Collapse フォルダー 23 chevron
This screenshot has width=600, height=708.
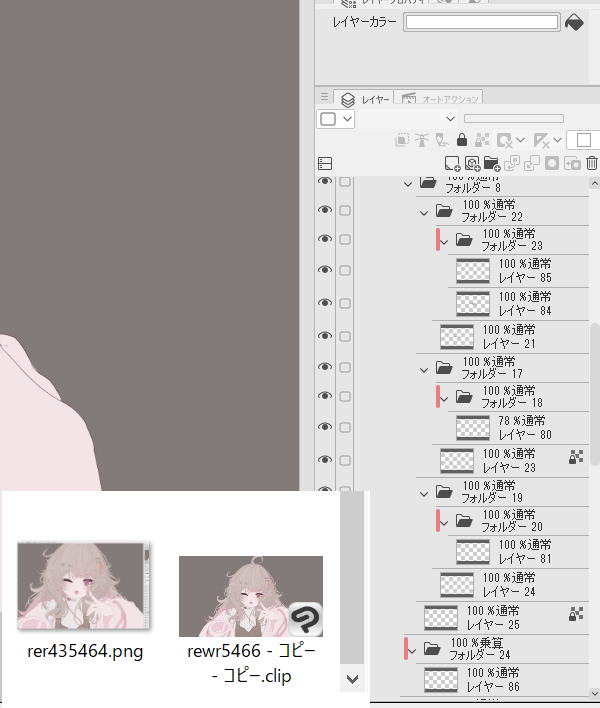[x=444, y=242]
